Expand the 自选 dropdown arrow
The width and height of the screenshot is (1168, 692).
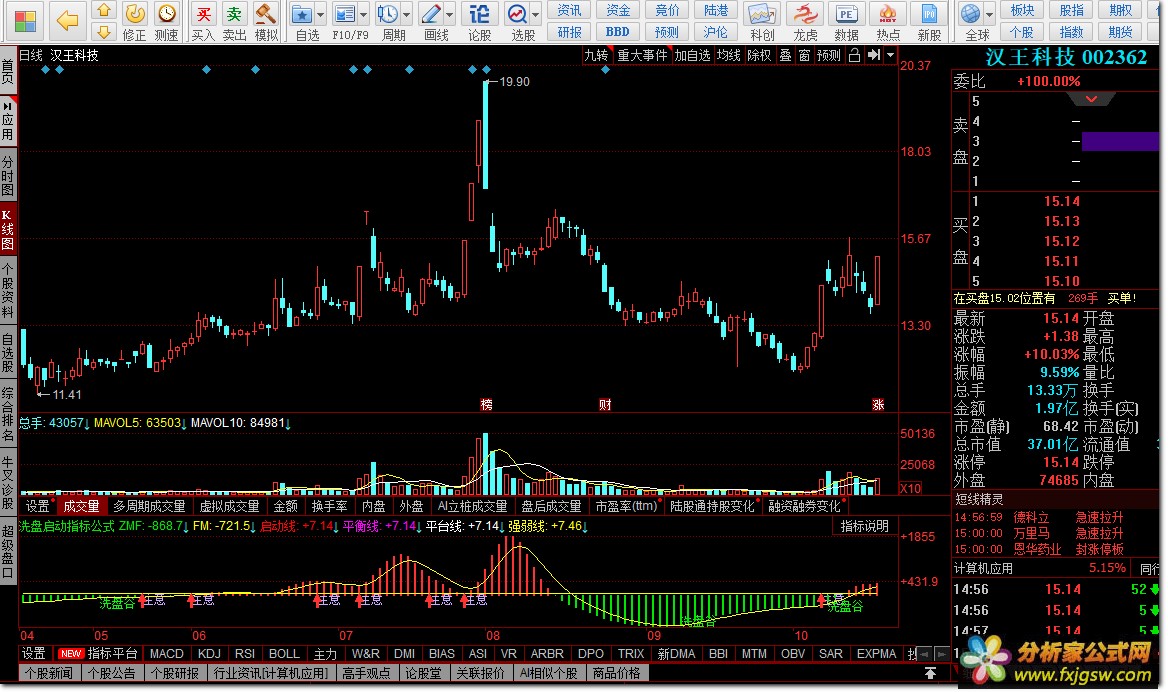320,14
